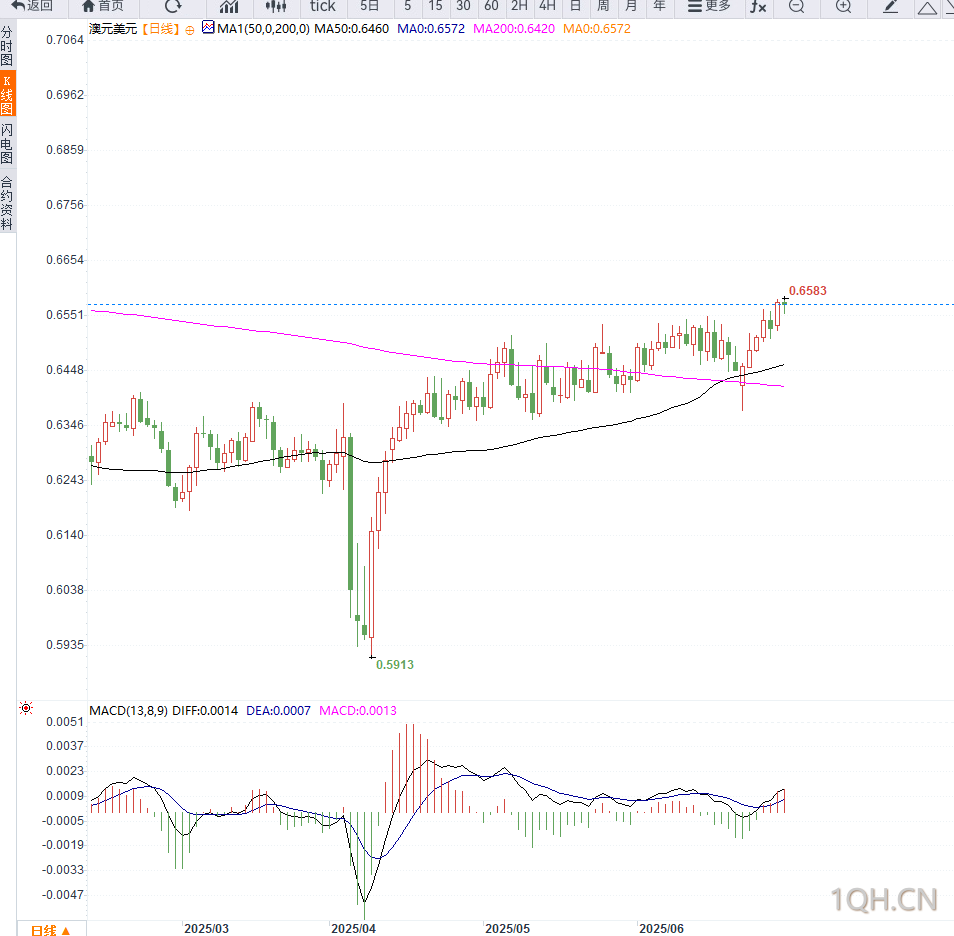Click the 2025/03 date axis label

[206, 929]
